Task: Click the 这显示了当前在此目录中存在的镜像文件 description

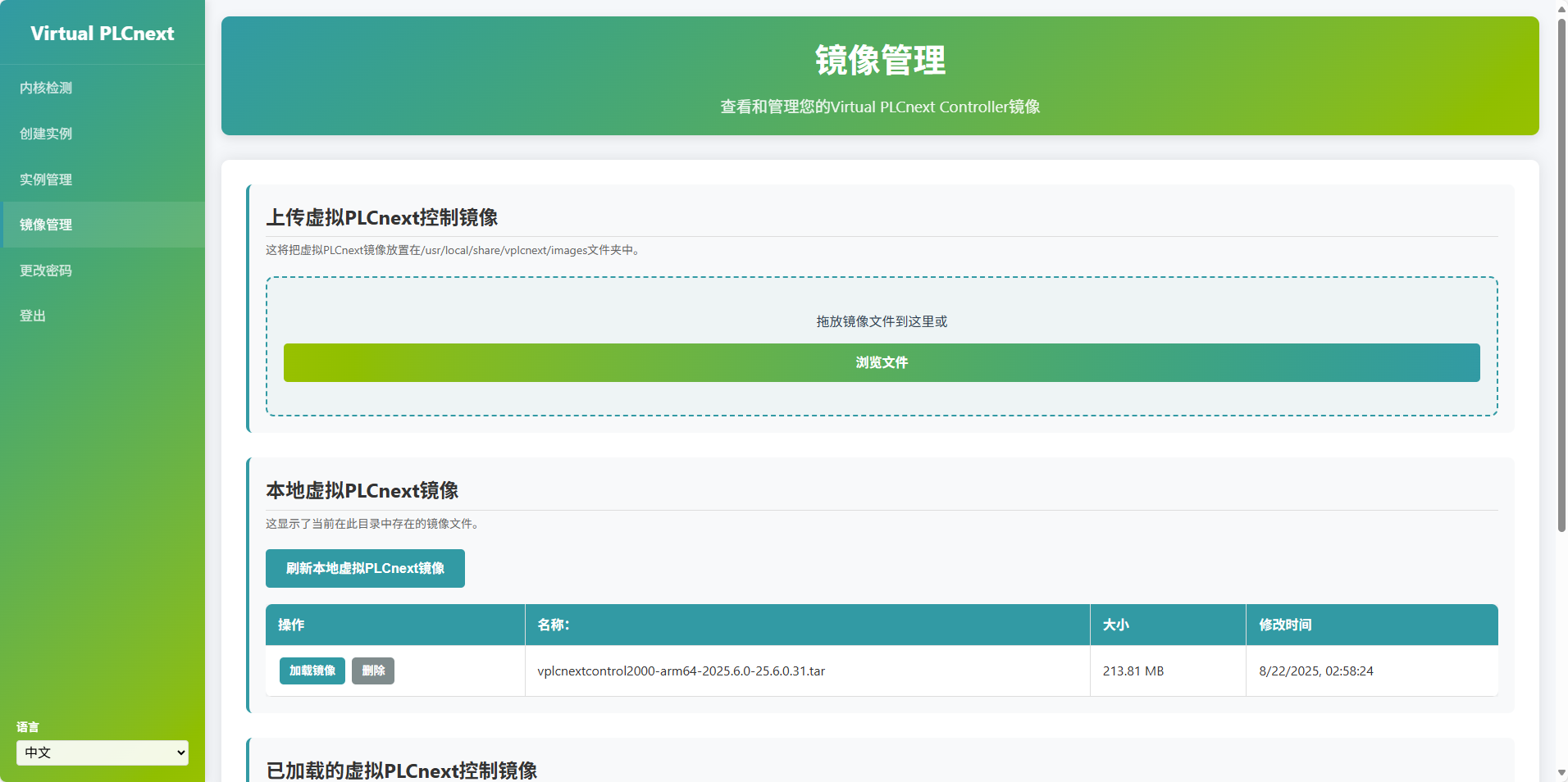Action: 373,524
